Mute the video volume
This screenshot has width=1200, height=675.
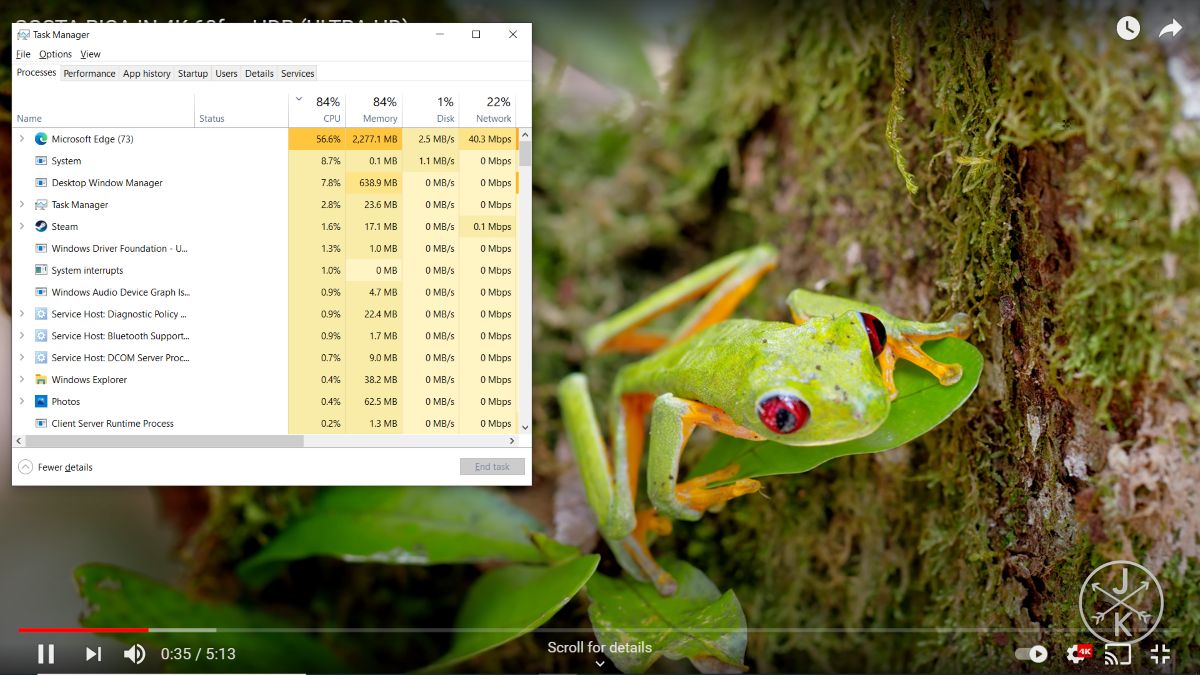(x=134, y=654)
